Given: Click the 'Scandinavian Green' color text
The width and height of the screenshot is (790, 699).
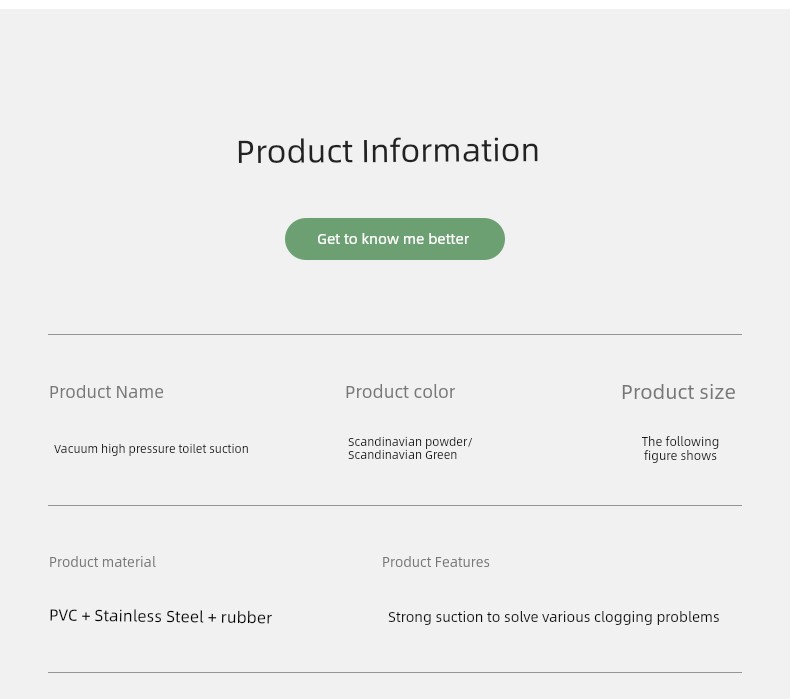Looking at the screenshot, I should (x=403, y=455).
